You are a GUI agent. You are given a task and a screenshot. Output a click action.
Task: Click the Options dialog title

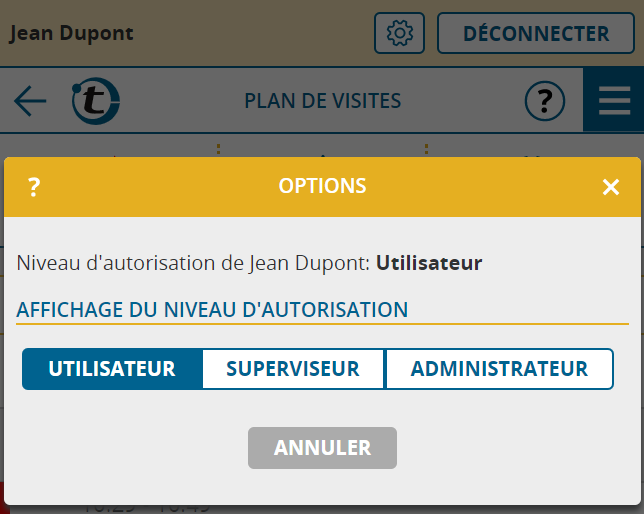pos(322,186)
